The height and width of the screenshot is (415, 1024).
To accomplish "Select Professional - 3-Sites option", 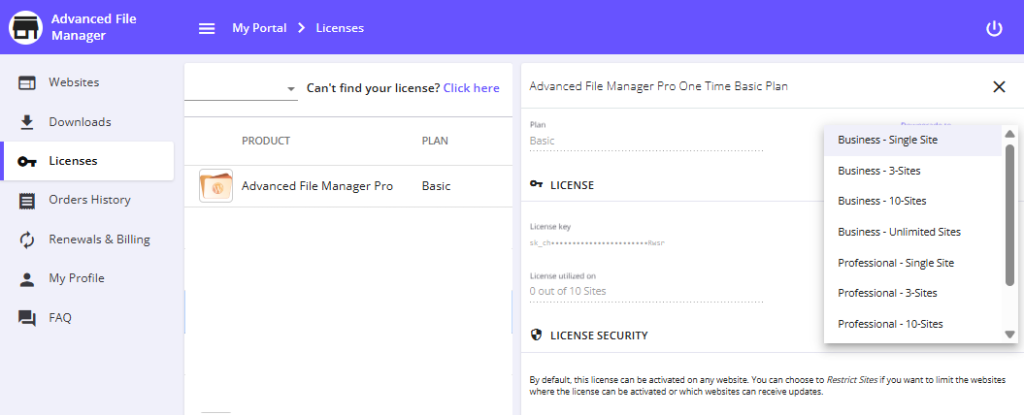I will pos(913,293).
